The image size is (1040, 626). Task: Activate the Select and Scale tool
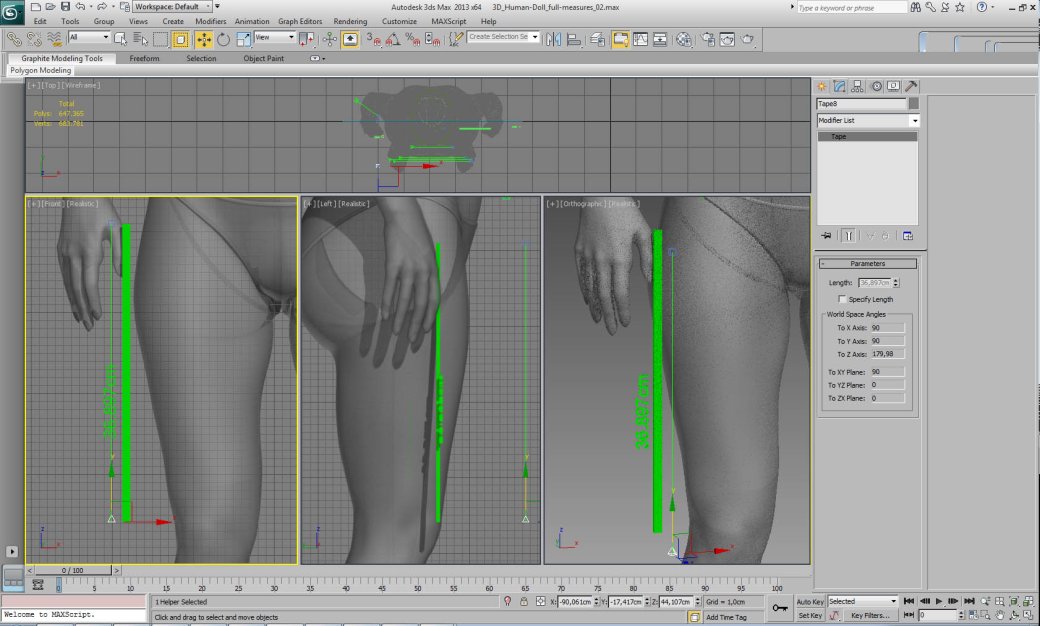243,40
